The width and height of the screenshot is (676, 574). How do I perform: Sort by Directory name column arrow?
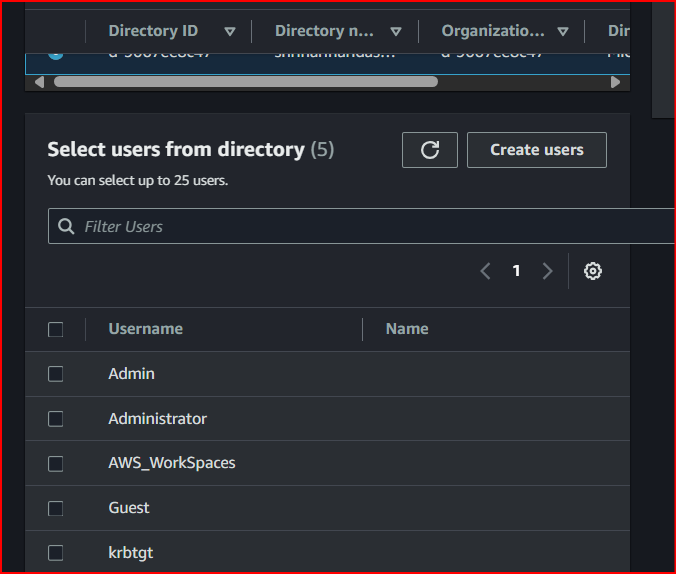point(396,31)
